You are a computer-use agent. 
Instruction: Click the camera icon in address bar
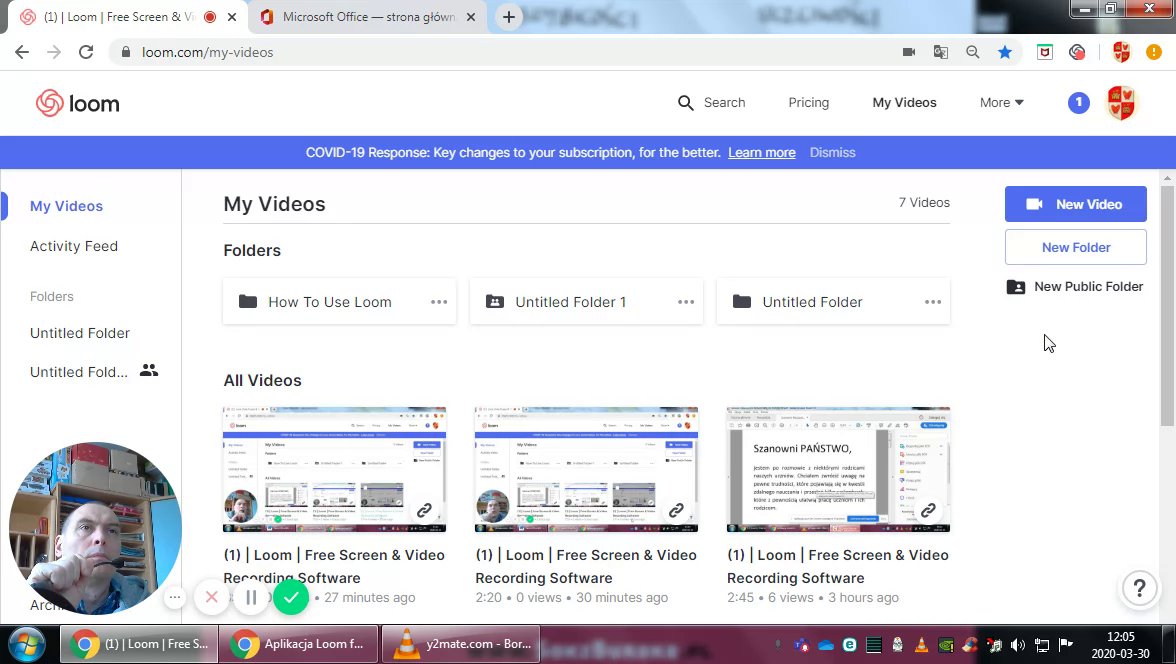click(x=908, y=52)
